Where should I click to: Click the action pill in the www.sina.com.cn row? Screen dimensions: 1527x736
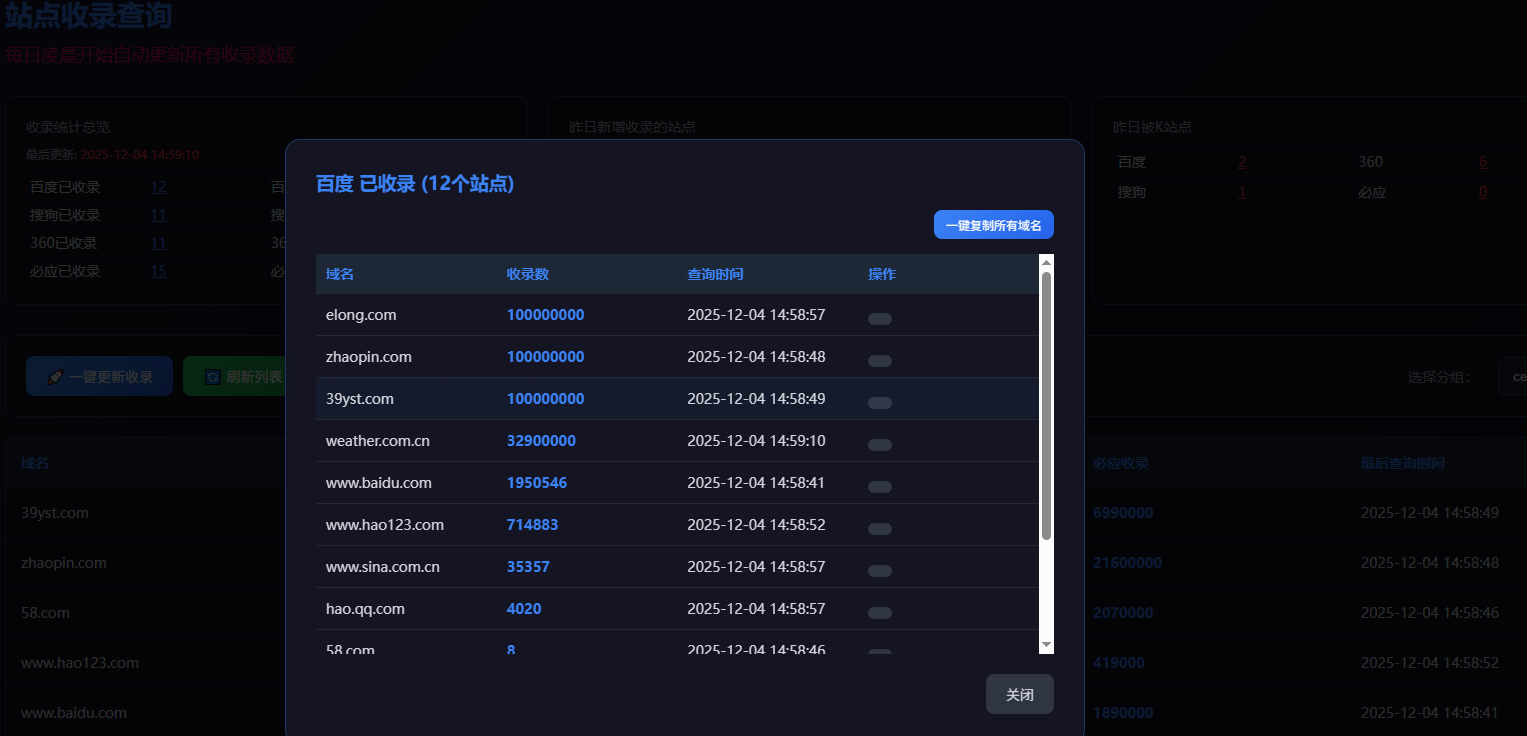[880, 571]
